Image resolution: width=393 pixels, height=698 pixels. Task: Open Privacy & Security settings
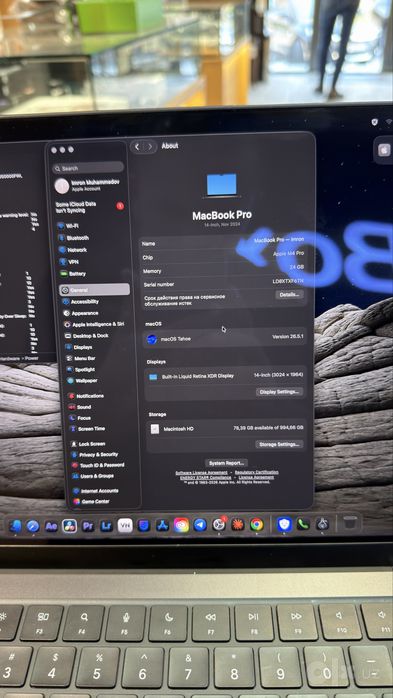[x=94, y=455]
